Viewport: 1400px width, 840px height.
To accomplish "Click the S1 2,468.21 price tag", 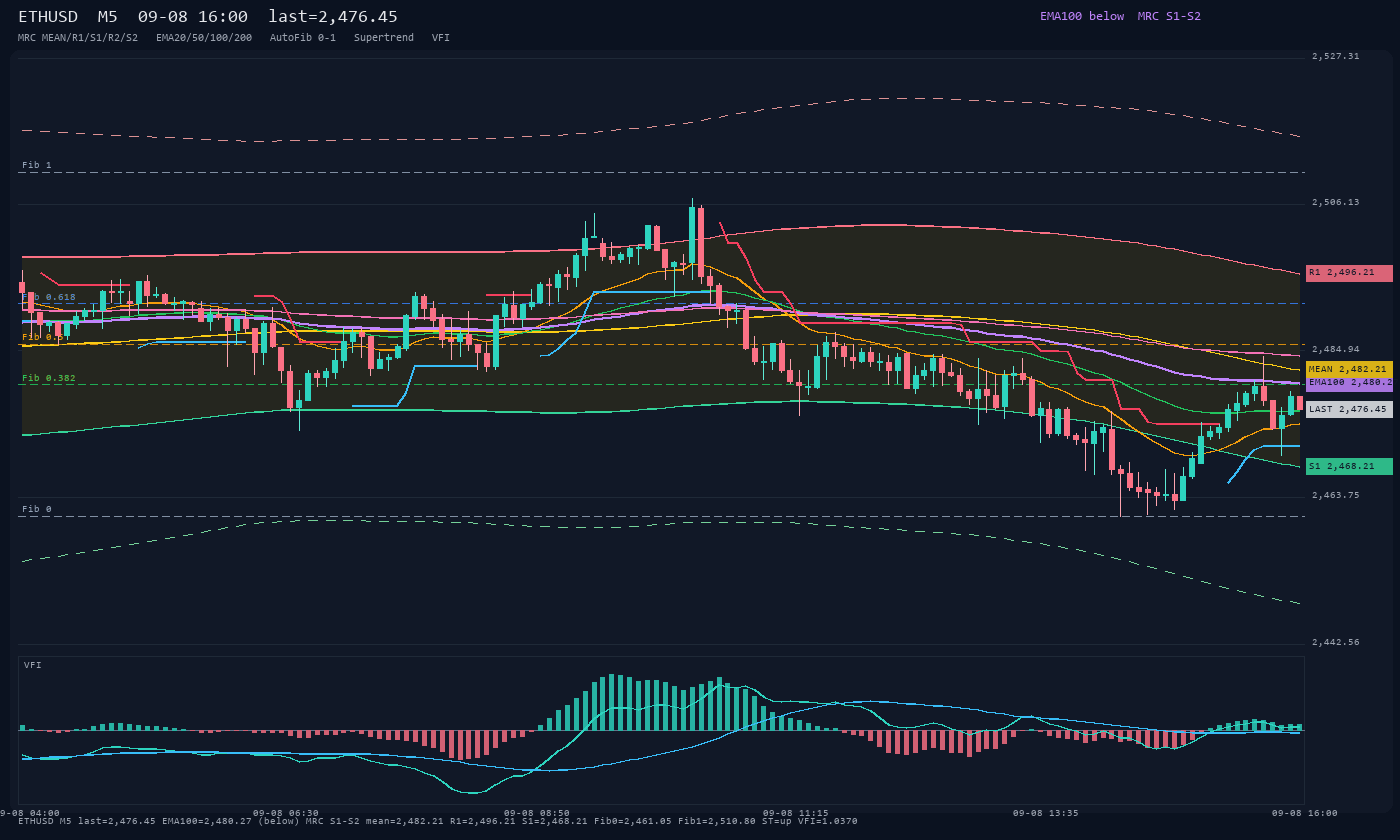I will [1349, 466].
